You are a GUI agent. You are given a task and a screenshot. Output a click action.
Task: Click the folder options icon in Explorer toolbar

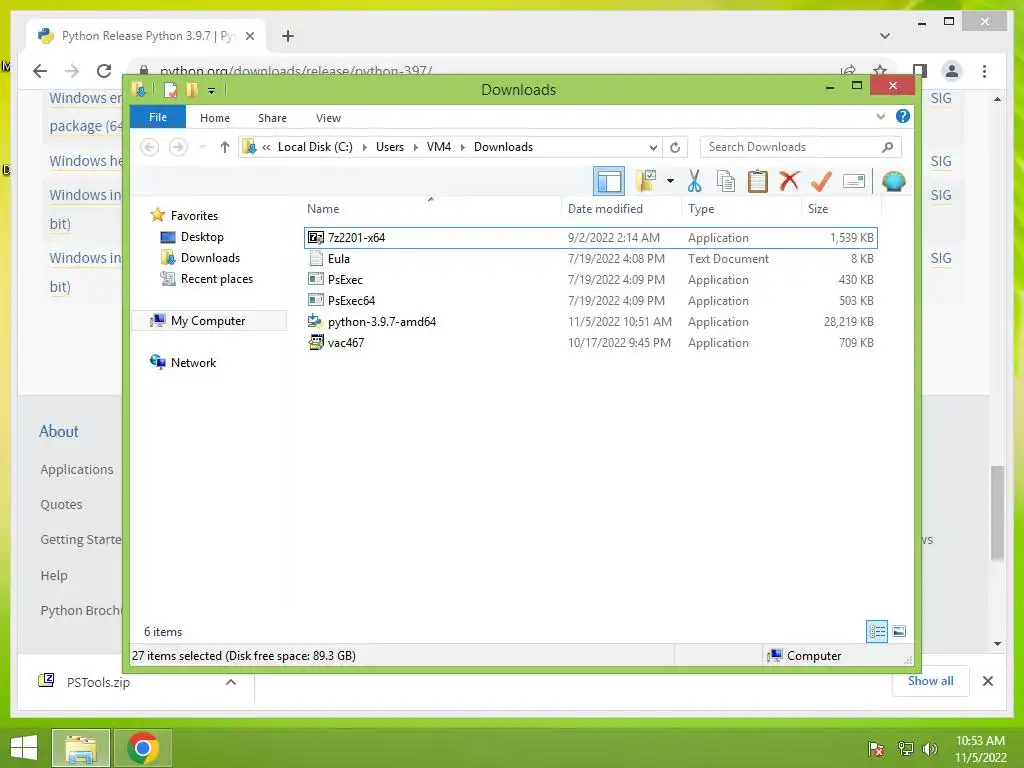(646, 181)
